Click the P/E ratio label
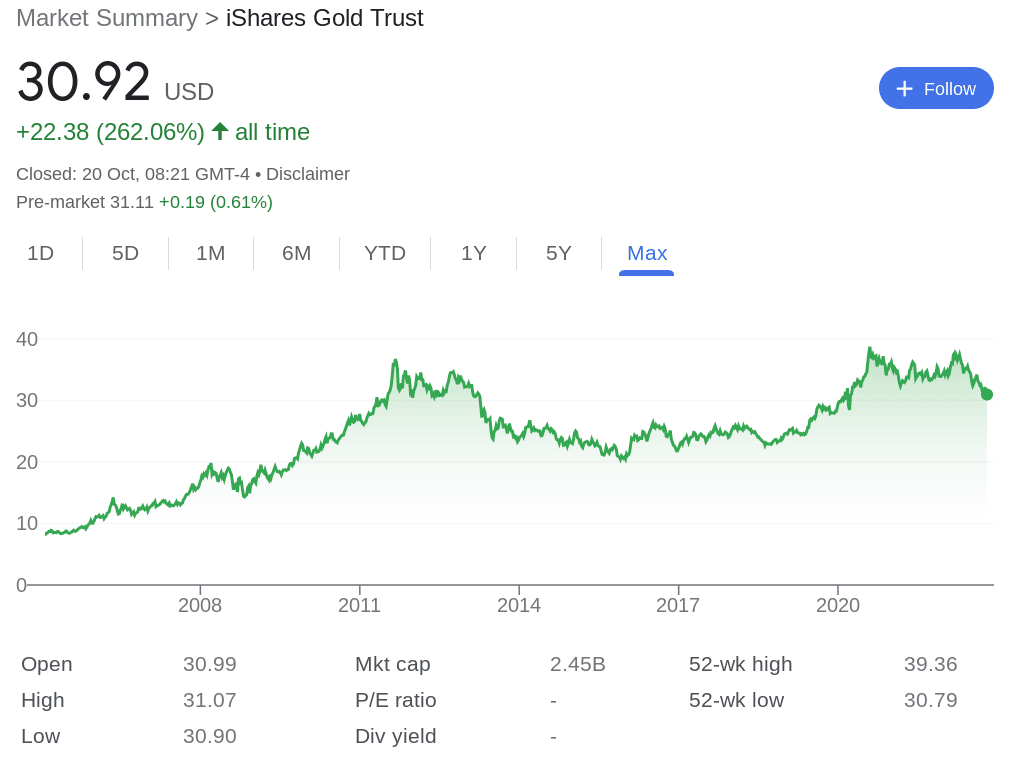Image resolution: width=1033 pixels, height=766 pixels. point(395,699)
